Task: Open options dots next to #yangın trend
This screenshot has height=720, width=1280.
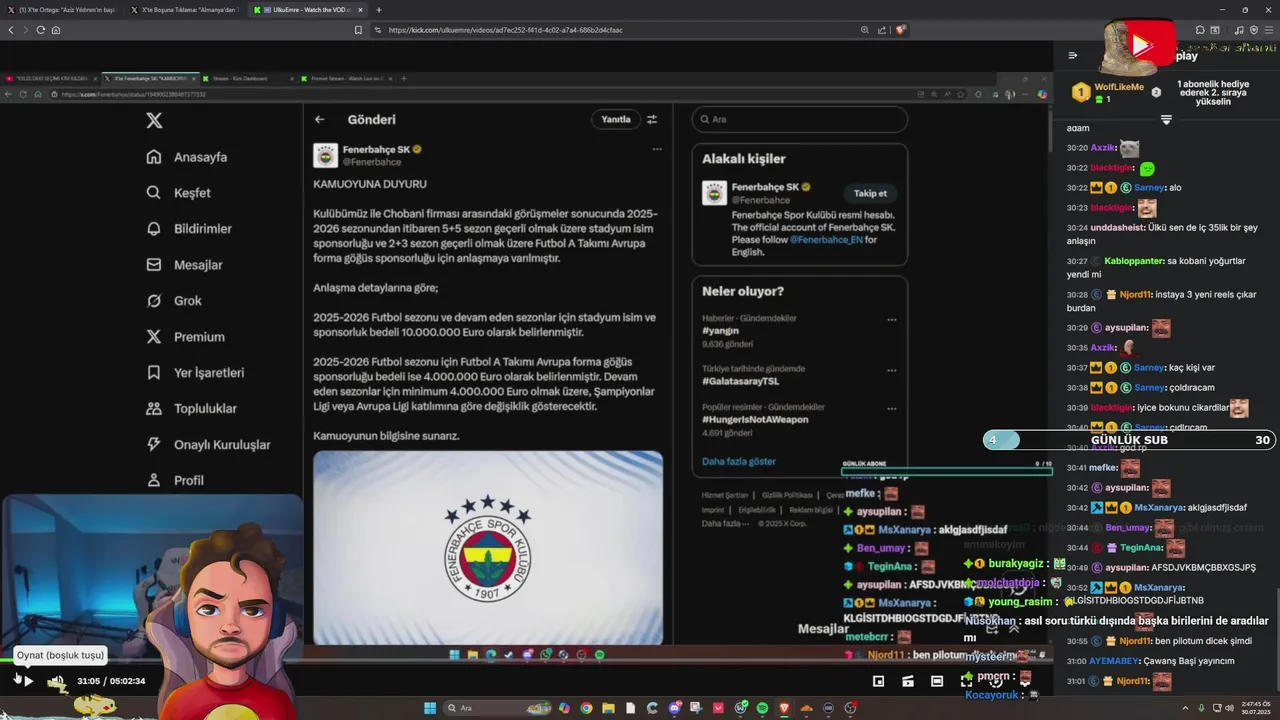Action: 891,320
